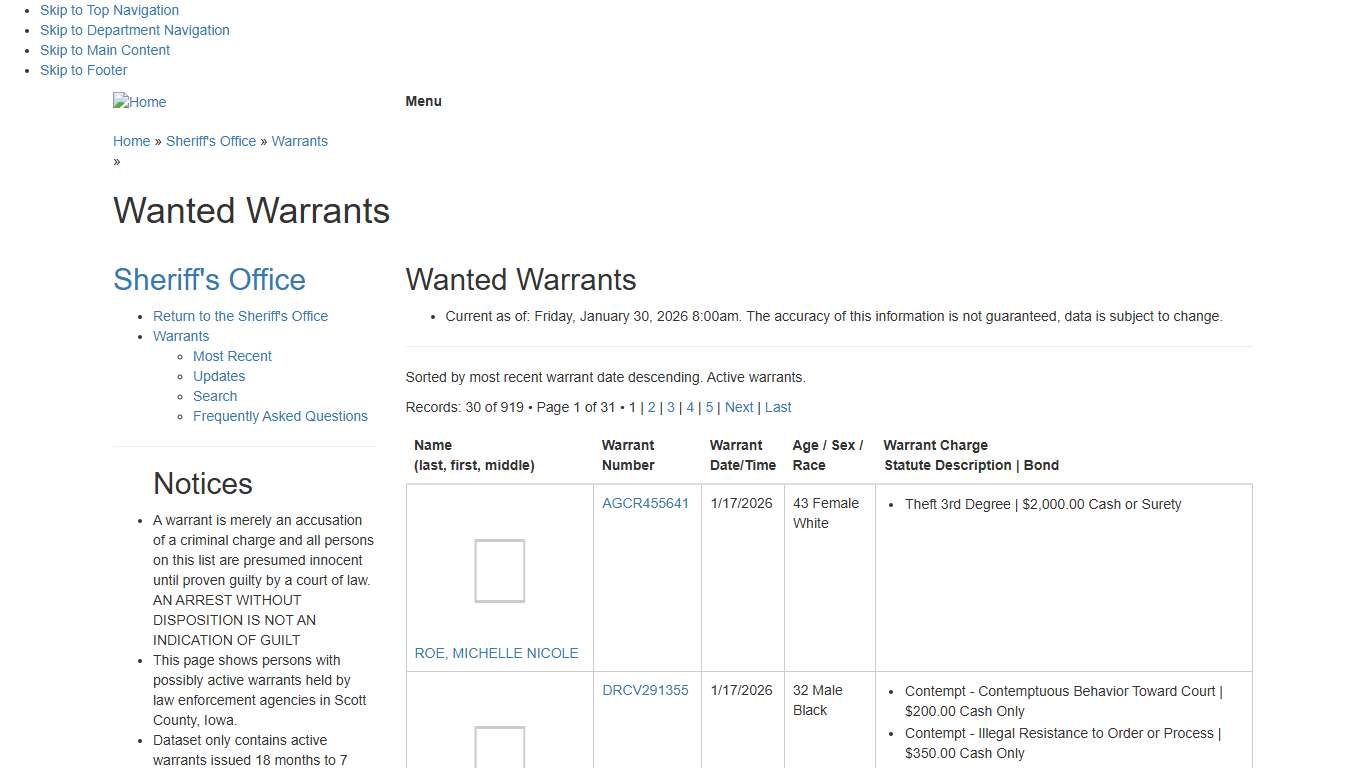Open the Sheriff's Office sidebar heading link
The image size is (1366, 768).
pyautogui.click(x=209, y=279)
